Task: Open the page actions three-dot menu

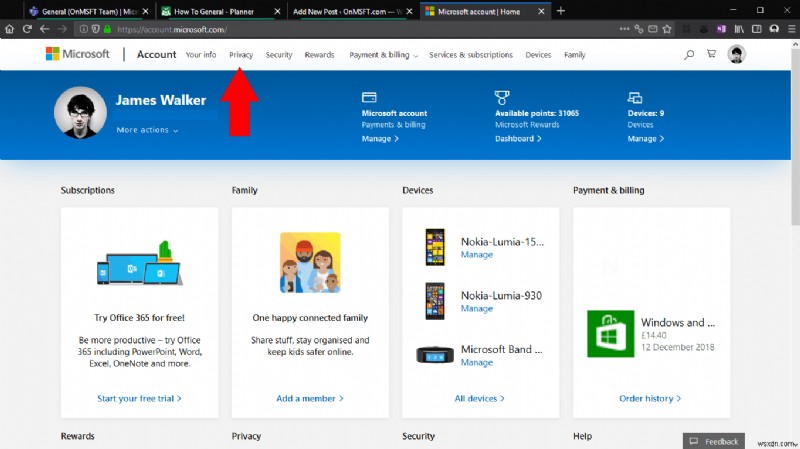Action: pyautogui.click(x=624, y=29)
